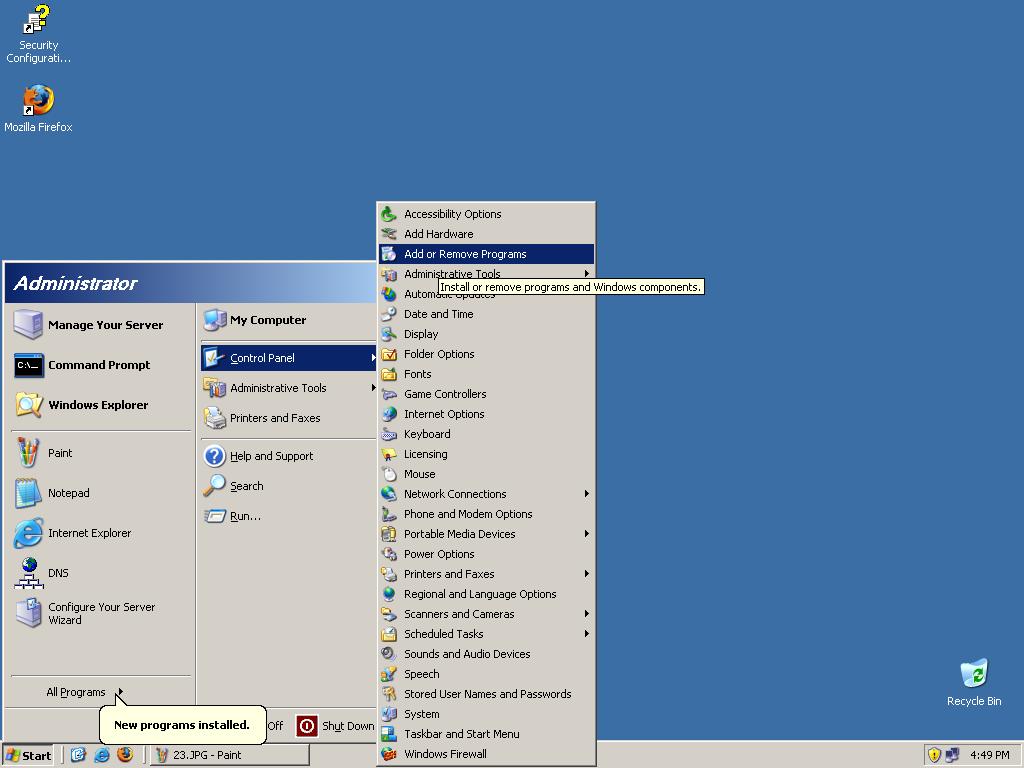Viewport: 1024px width, 768px height.
Task: Expand the All Programs arrow
Action: point(121,692)
